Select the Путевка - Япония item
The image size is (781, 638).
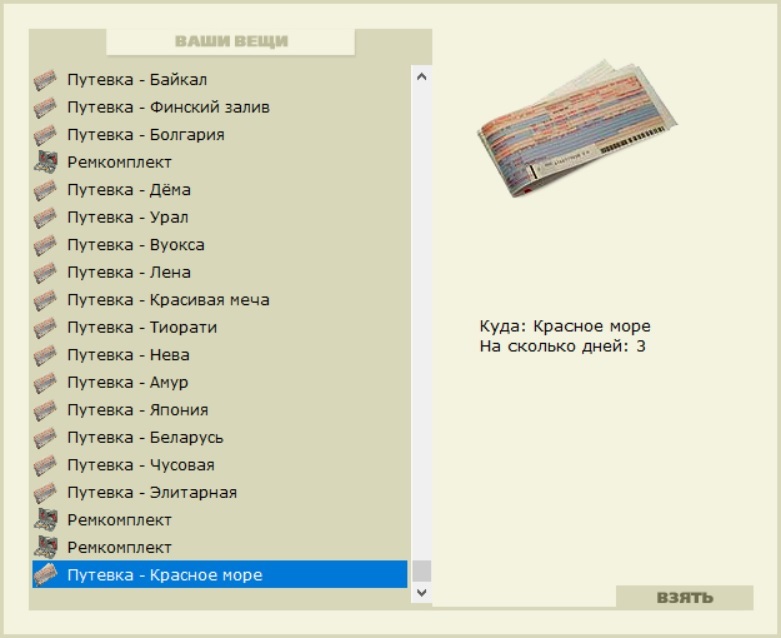tap(220, 410)
